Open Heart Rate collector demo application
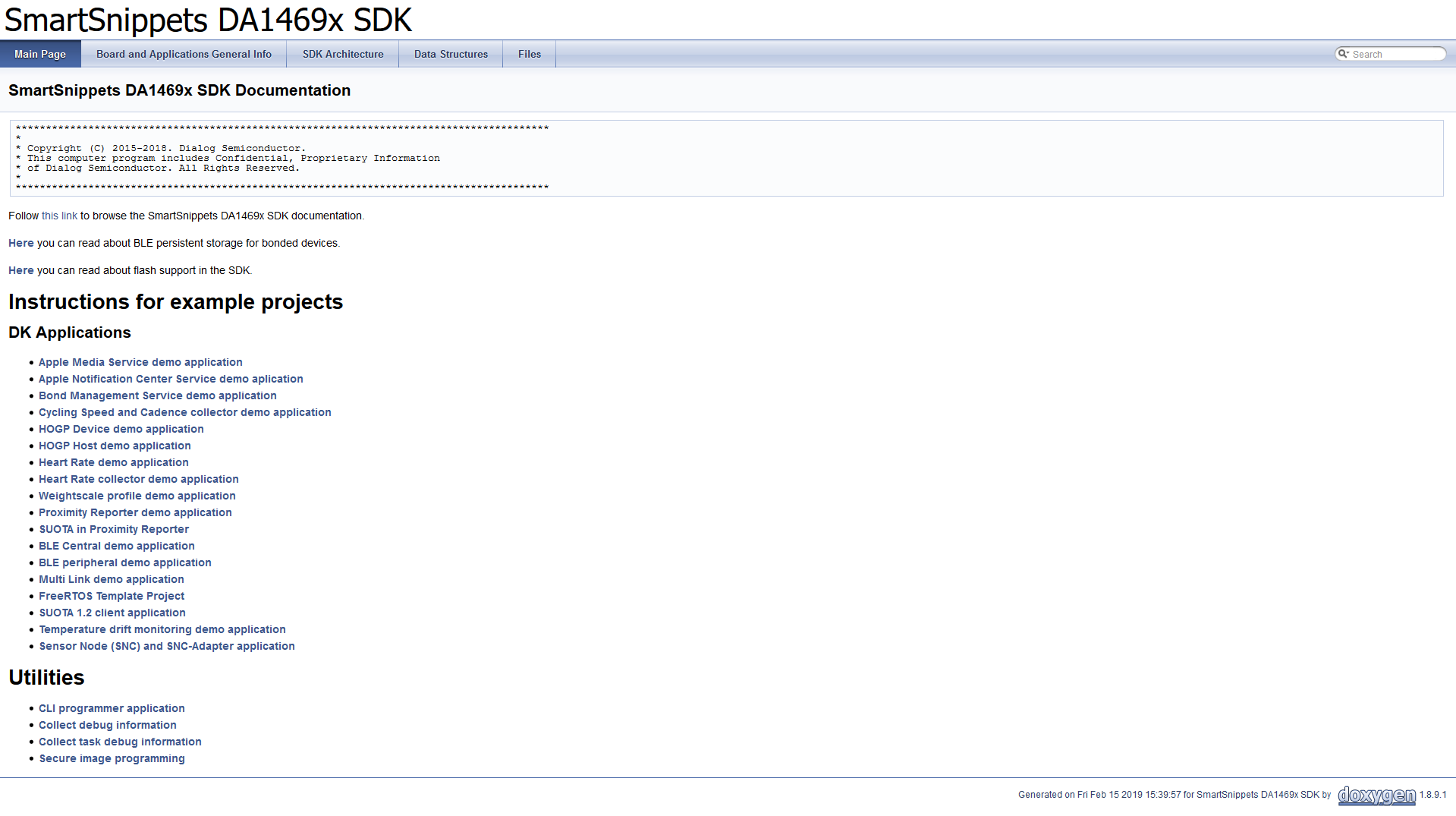The image size is (1456, 816). click(x=139, y=479)
